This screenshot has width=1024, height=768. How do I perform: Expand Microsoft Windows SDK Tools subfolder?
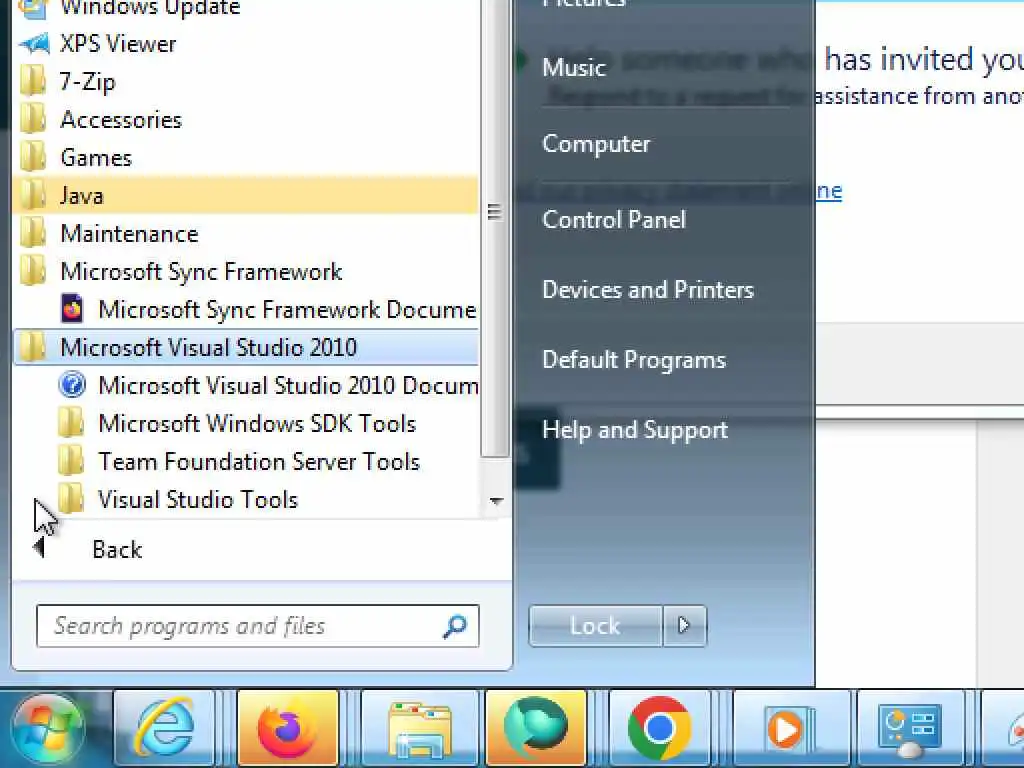click(x=246, y=423)
